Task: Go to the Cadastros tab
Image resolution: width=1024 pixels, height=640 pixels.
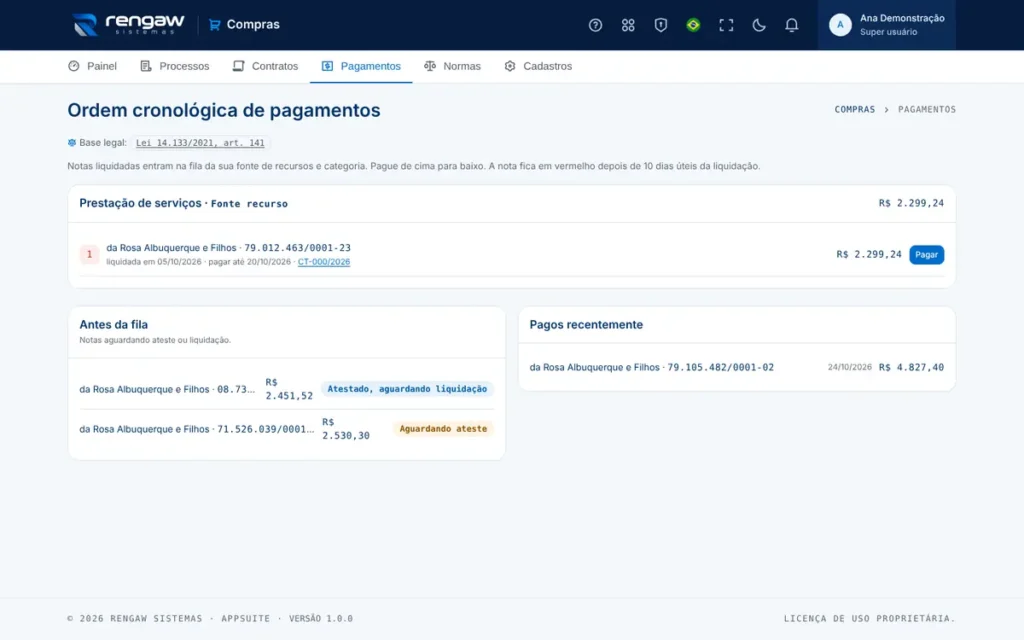Action: pyautogui.click(x=537, y=66)
